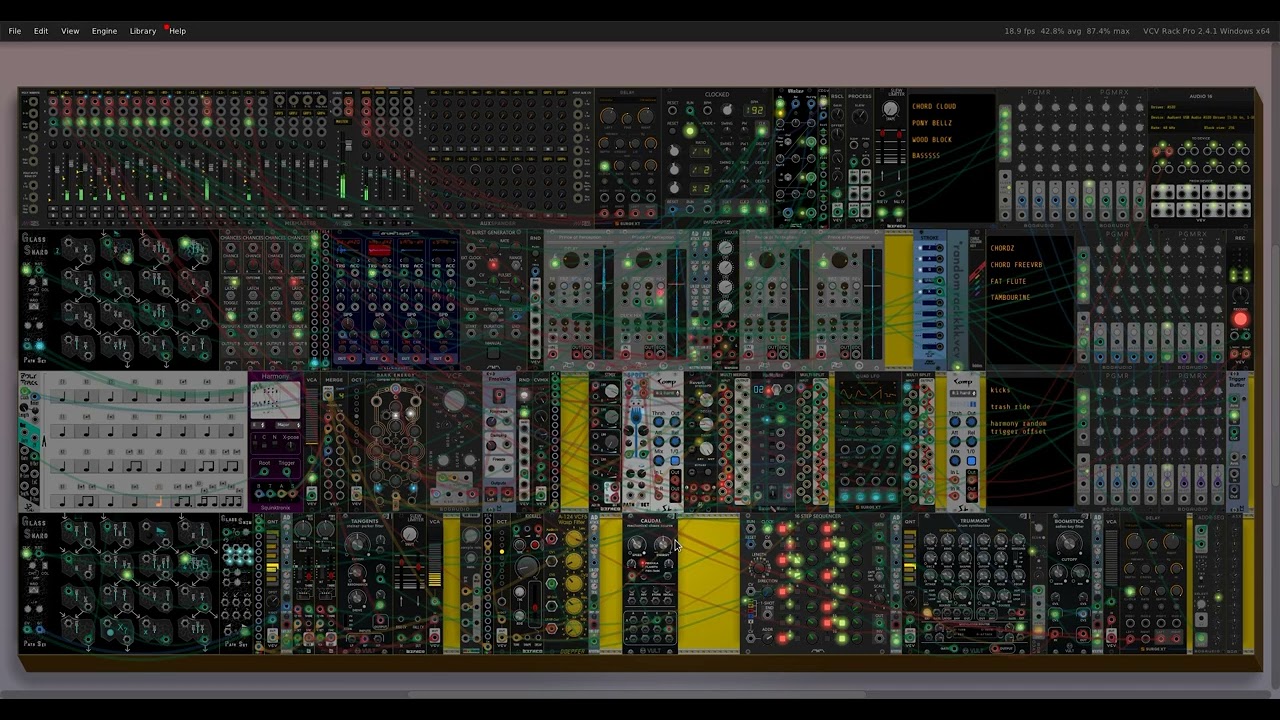This screenshot has height=720, width=1280.
Task: Open the File menu
Action: pyautogui.click(x=15, y=31)
